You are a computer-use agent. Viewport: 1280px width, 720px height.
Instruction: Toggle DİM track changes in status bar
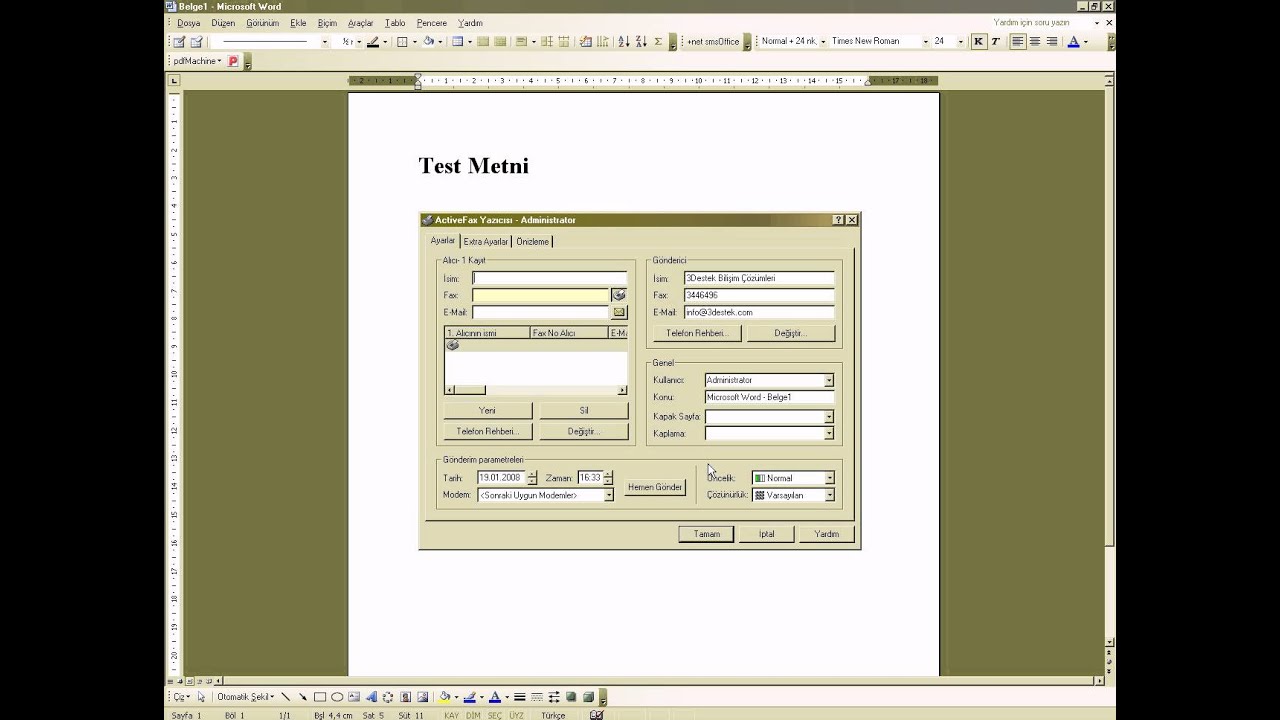pyautogui.click(x=473, y=715)
